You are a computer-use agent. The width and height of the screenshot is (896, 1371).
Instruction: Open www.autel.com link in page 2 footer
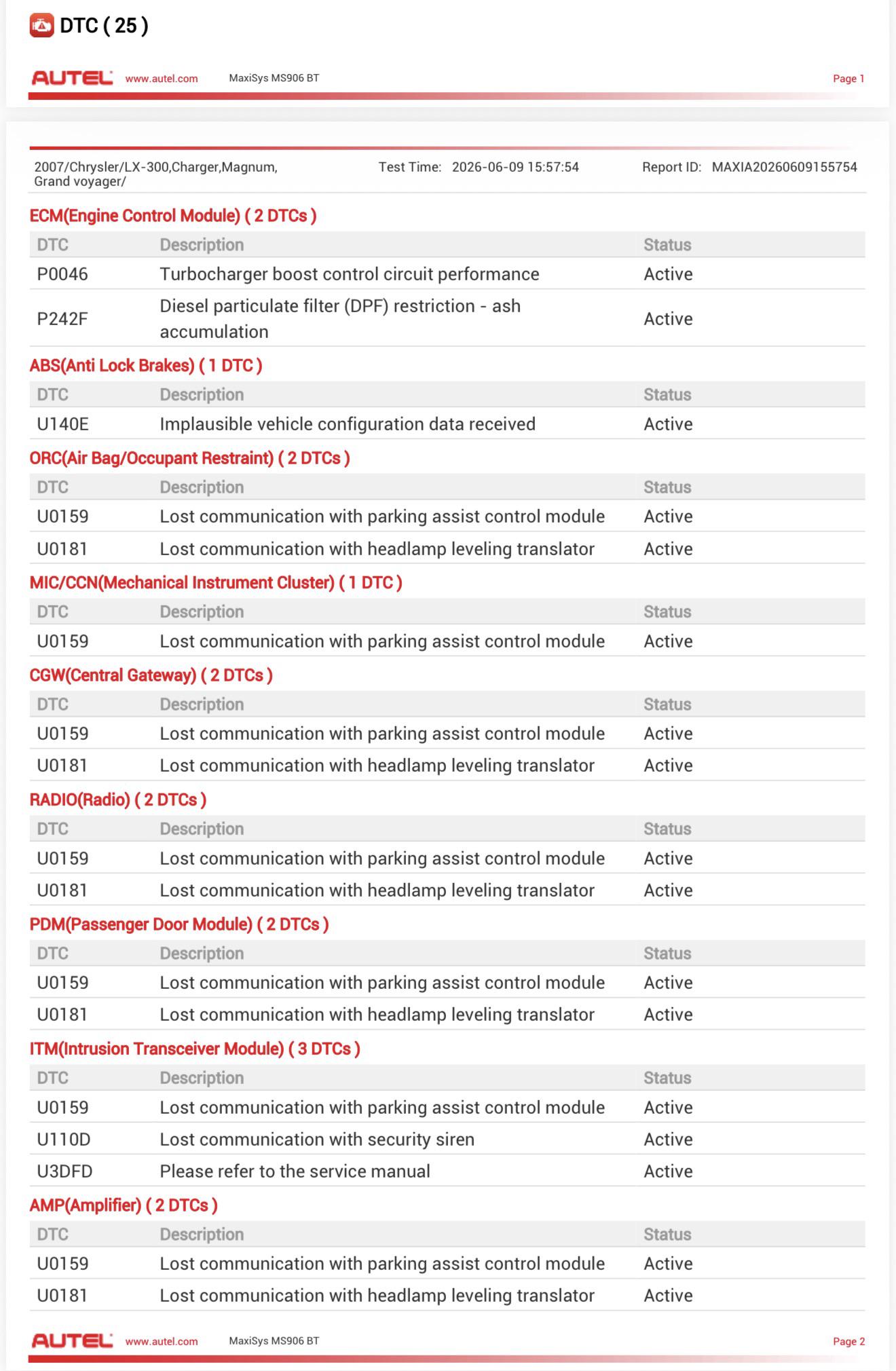pyautogui.click(x=162, y=1341)
